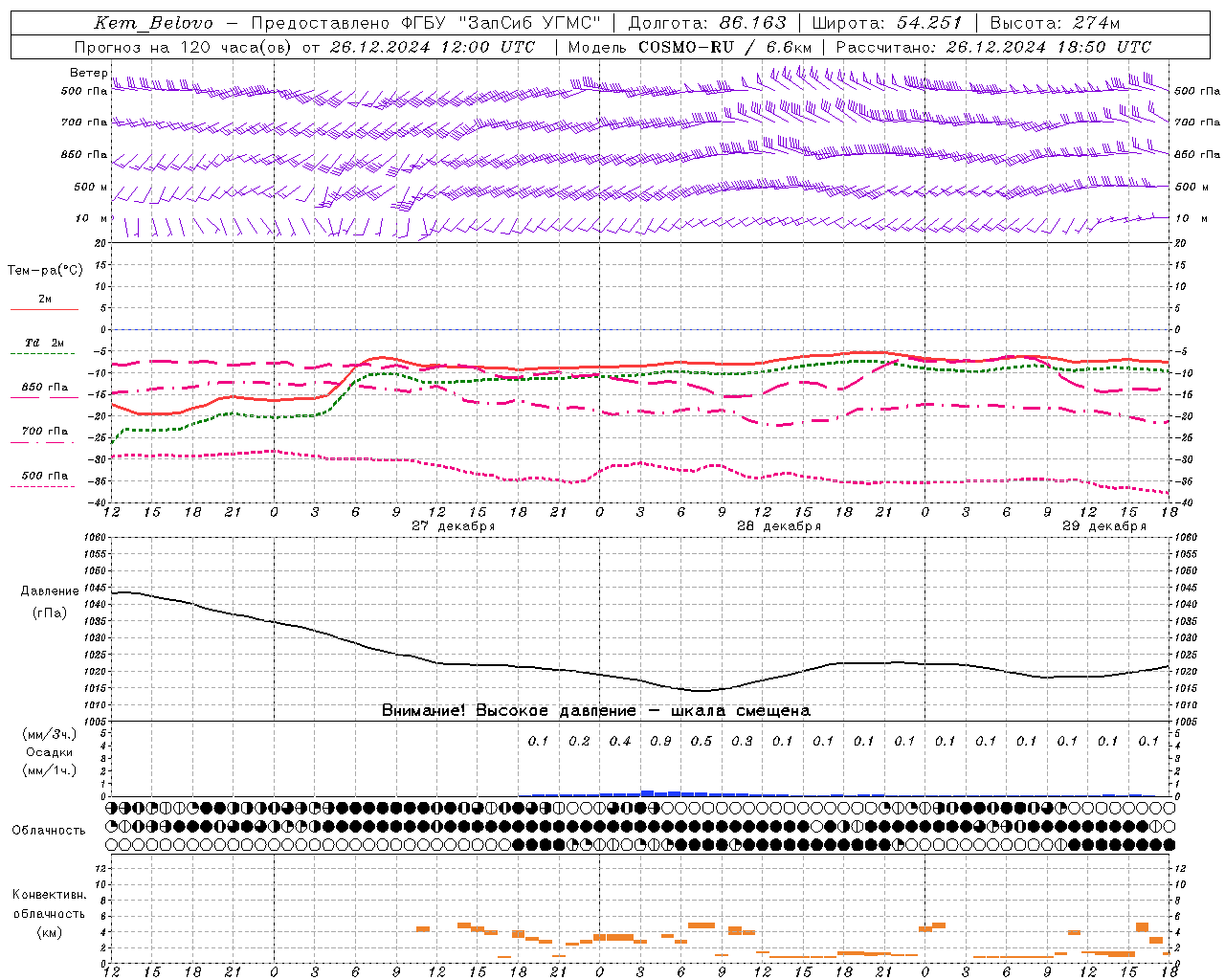Select forecast start time 26.12.2024 12:00 UTC
The width and height of the screenshot is (1225, 980).
[x=434, y=47]
